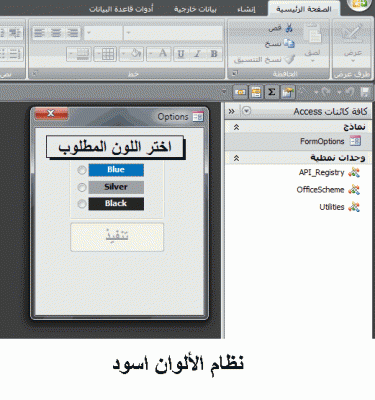Align text right in the ribbon
375x400 pixels.
pos(73,33)
